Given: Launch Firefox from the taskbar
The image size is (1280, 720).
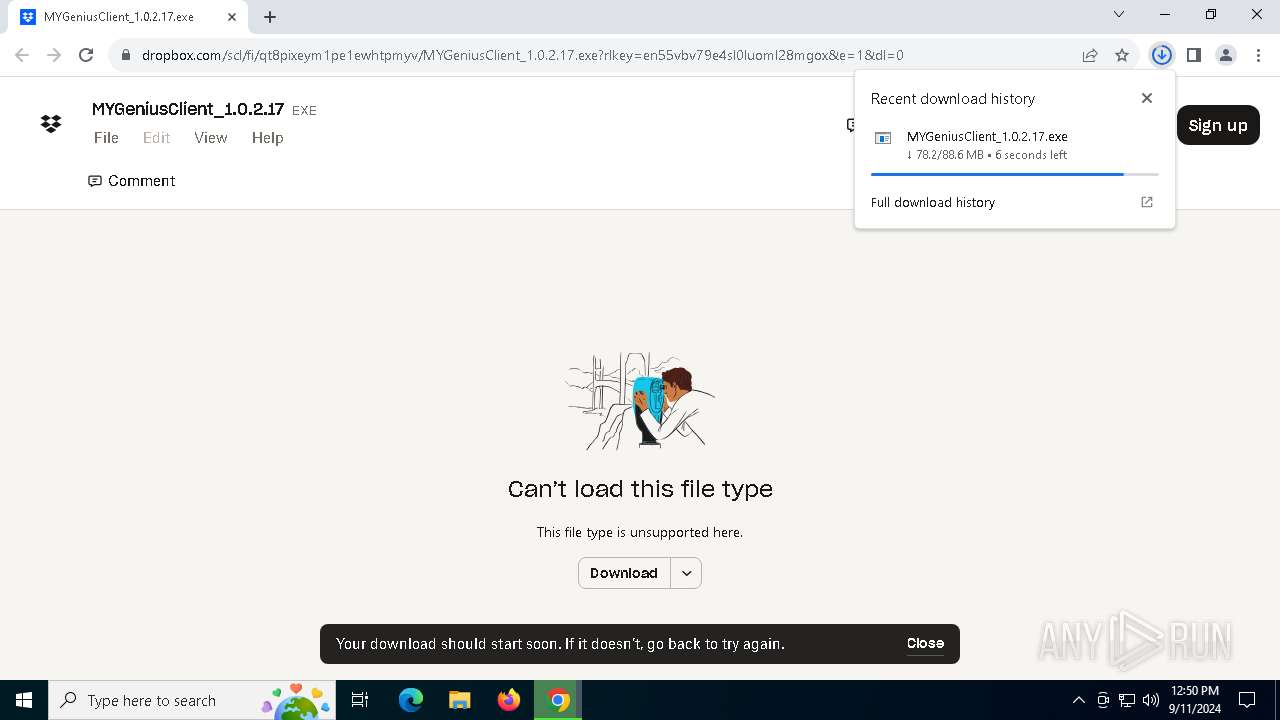Looking at the screenshot, I should [x=508, y=700].
